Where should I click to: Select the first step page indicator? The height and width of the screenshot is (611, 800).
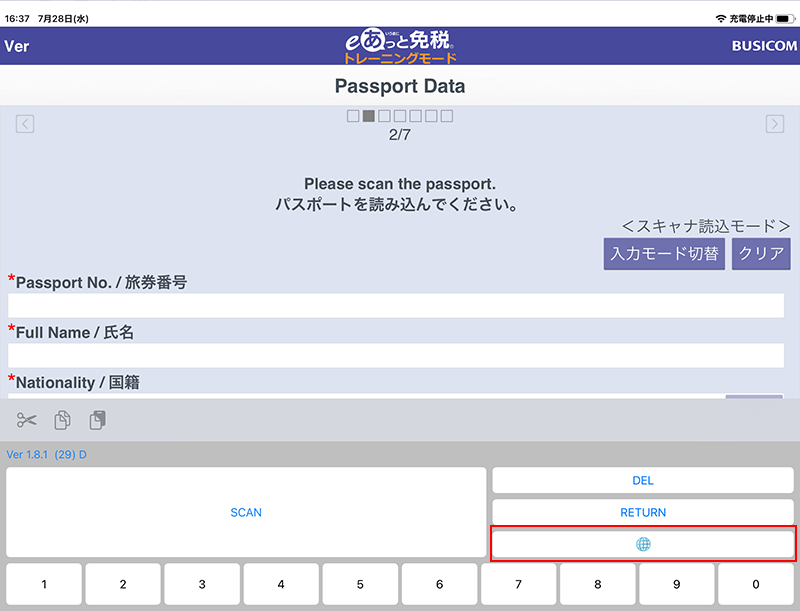click(353, 116)
